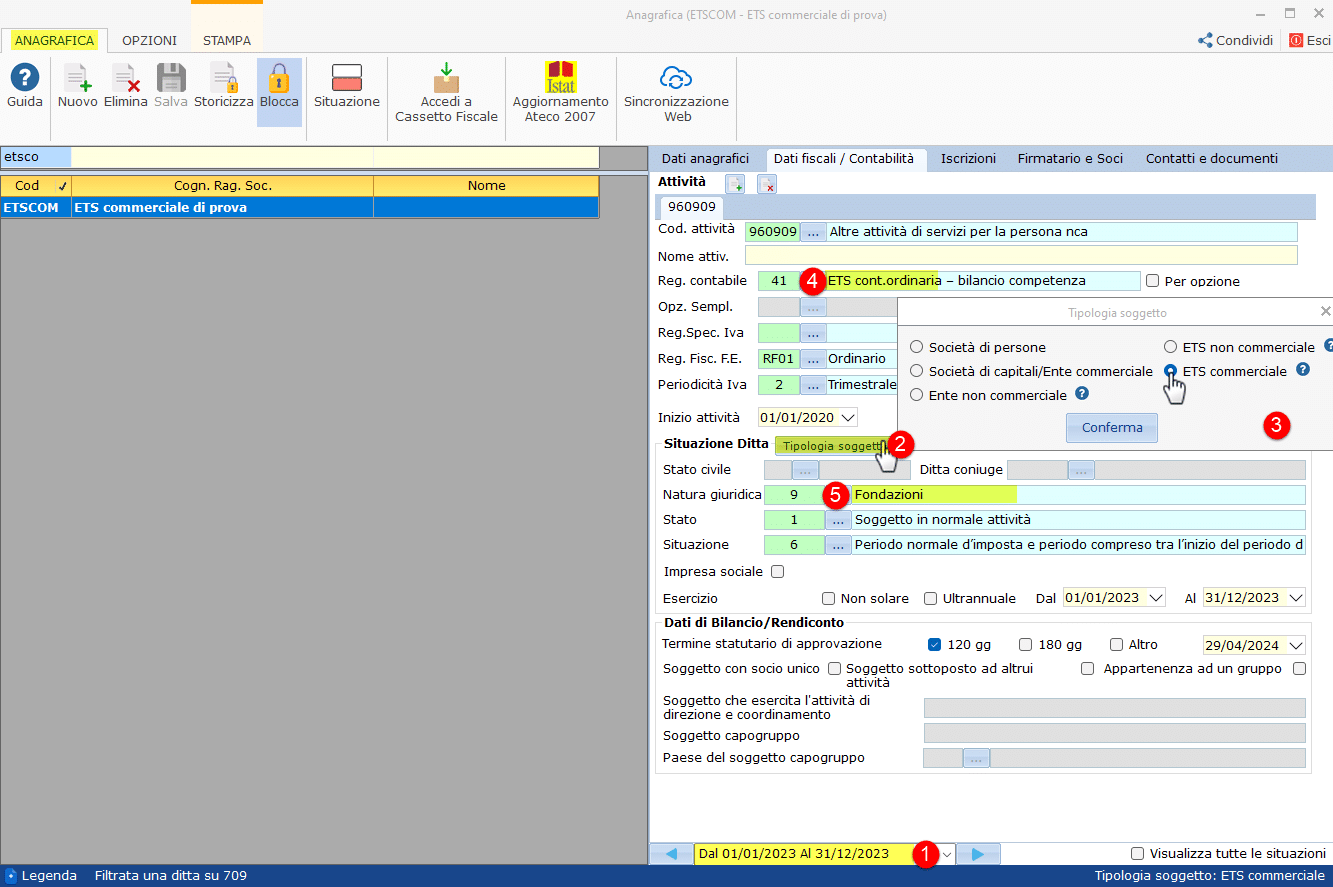Viewport: 1333px width, 887px height.
Task: Open Periodicità Iva lookup ellipsis button
Action: click(813, 384)
